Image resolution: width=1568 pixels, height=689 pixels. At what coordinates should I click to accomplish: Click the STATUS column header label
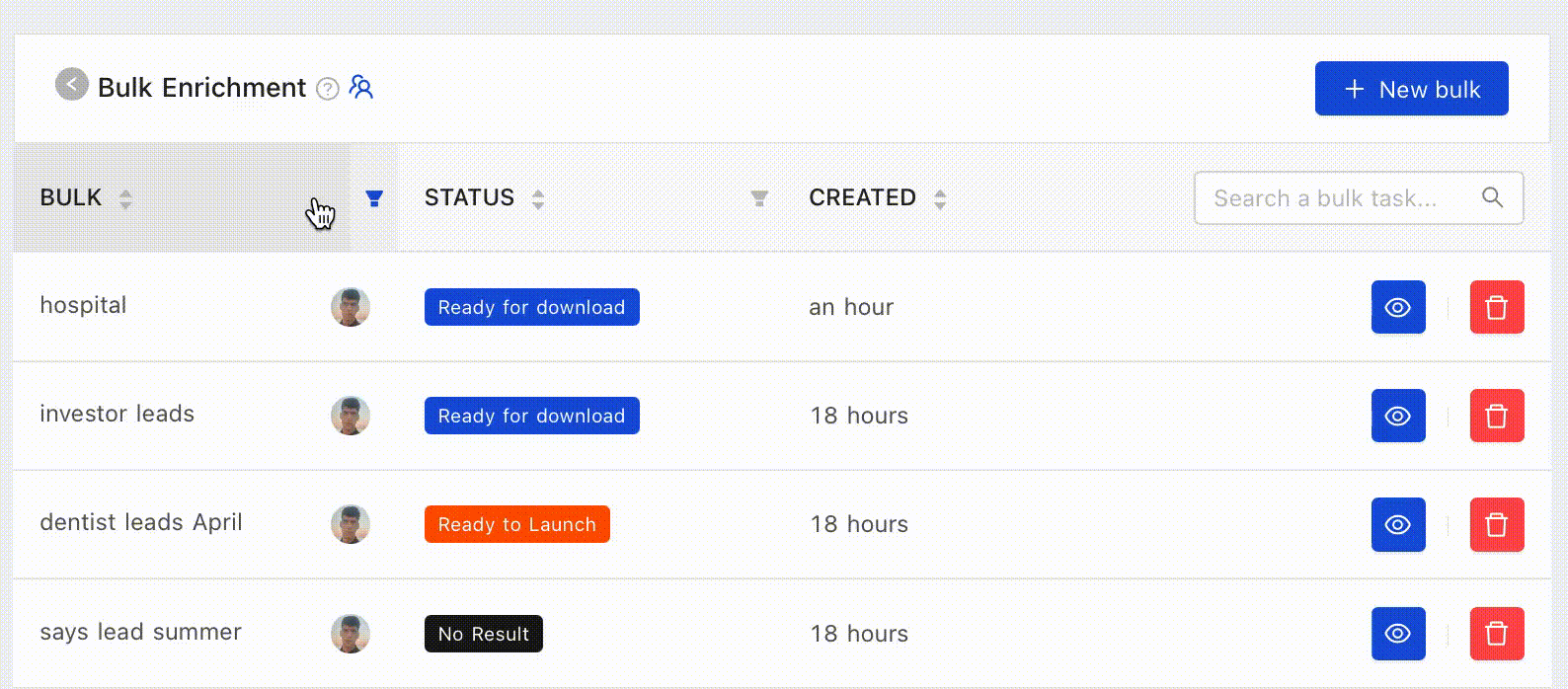pyautogui.click(x=470, y=197)
